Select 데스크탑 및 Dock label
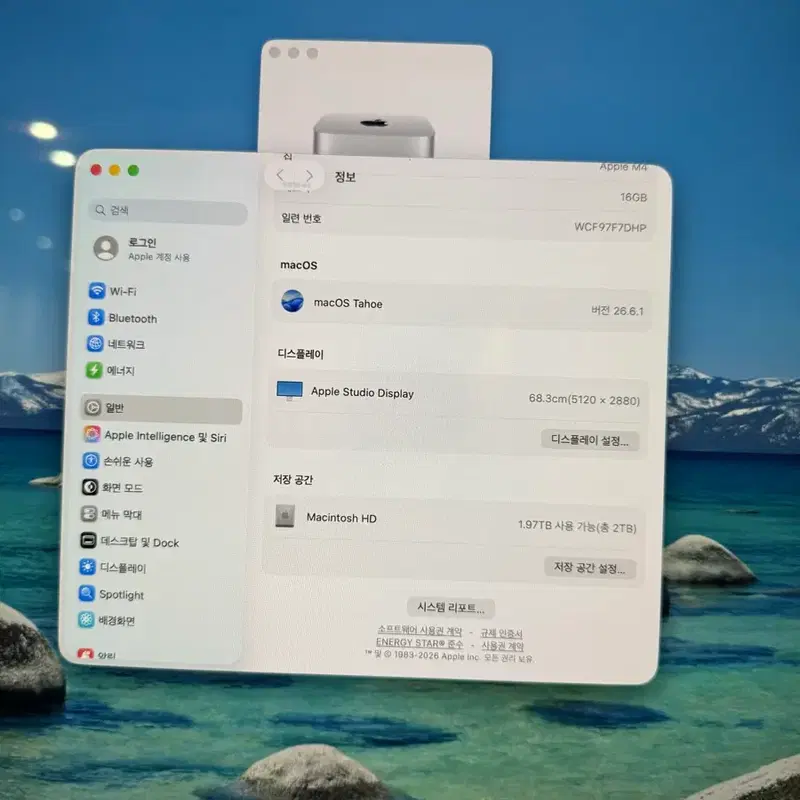 (x=140, y=542)
